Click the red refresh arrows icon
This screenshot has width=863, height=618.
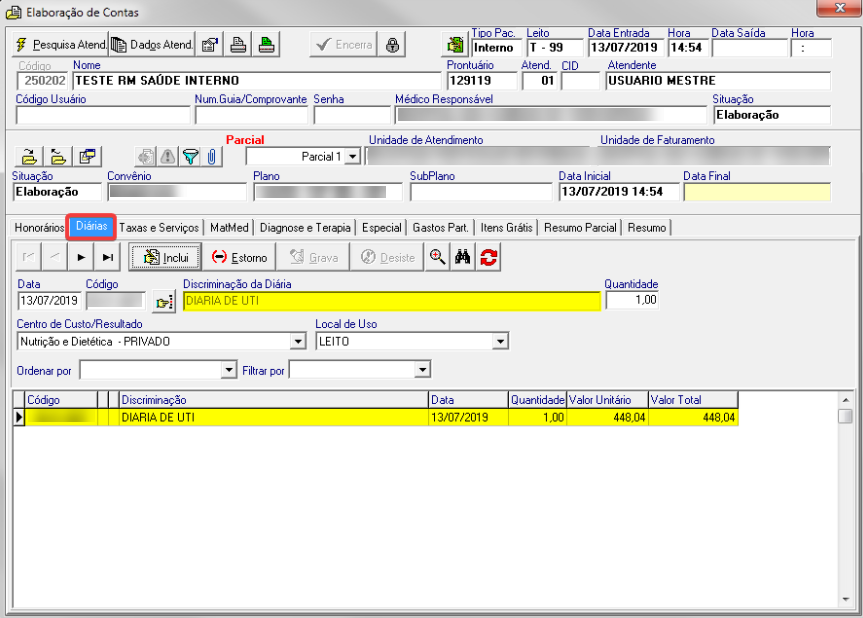click(489, 257)
